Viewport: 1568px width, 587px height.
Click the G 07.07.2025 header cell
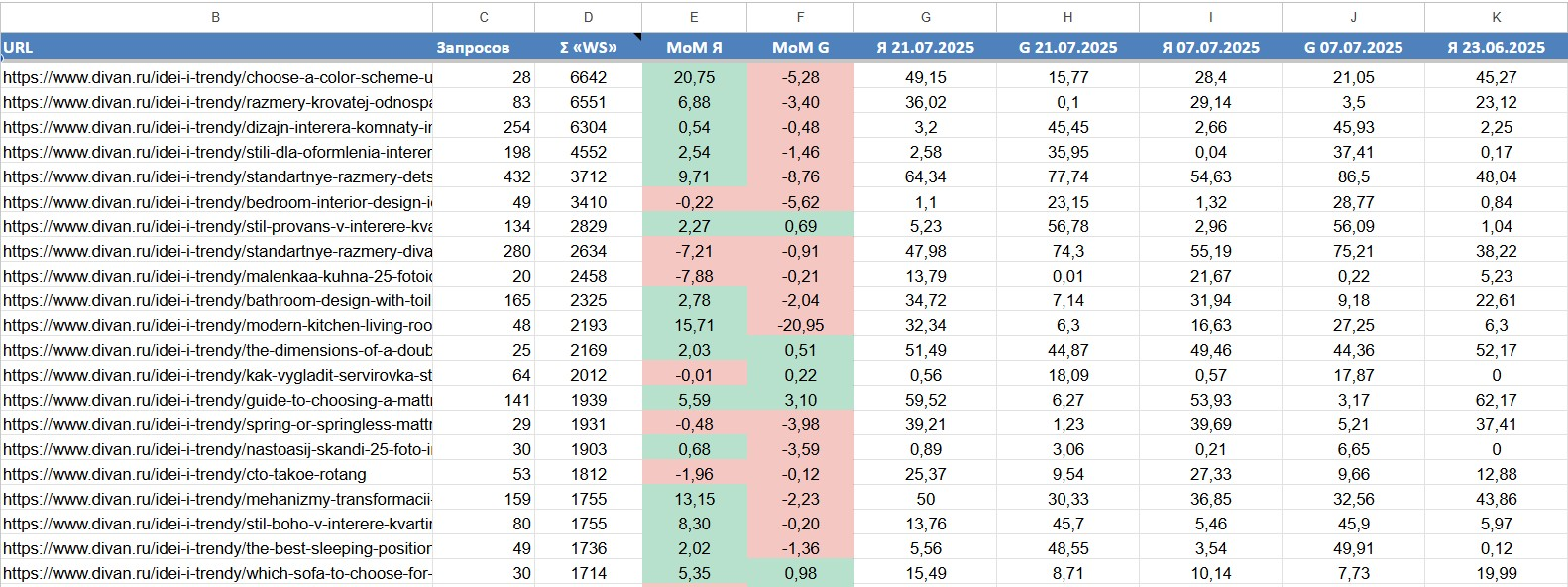(x=1353, y=47)
